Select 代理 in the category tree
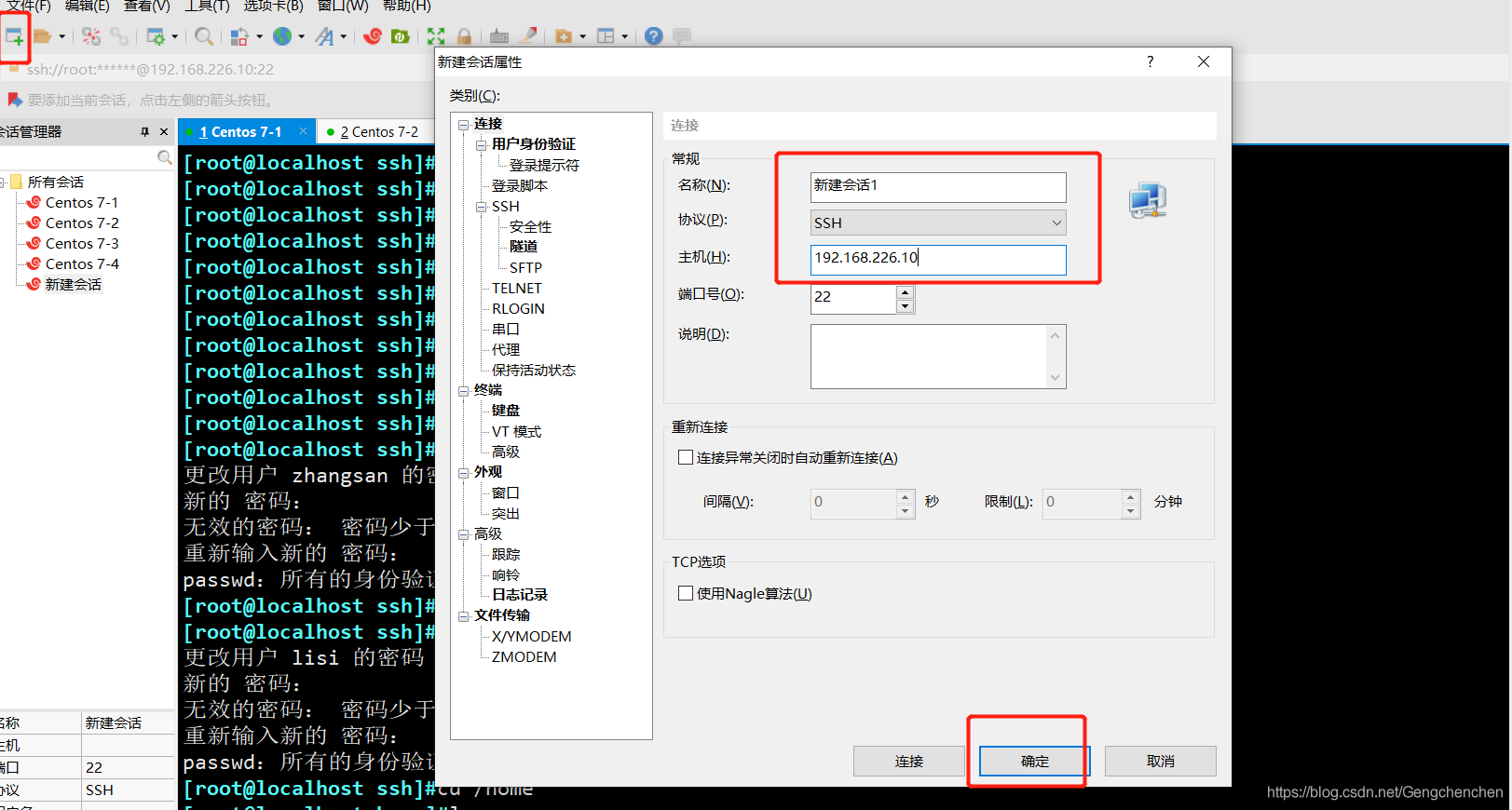This screenshot has width=1512, height=810. pos(506,350)
